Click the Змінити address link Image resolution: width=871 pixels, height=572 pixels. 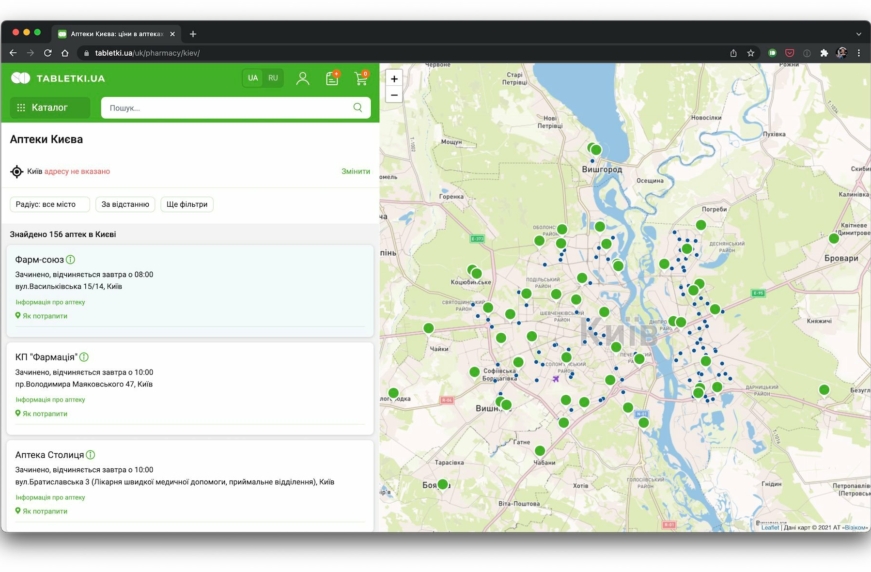click(x=355, y=171)
